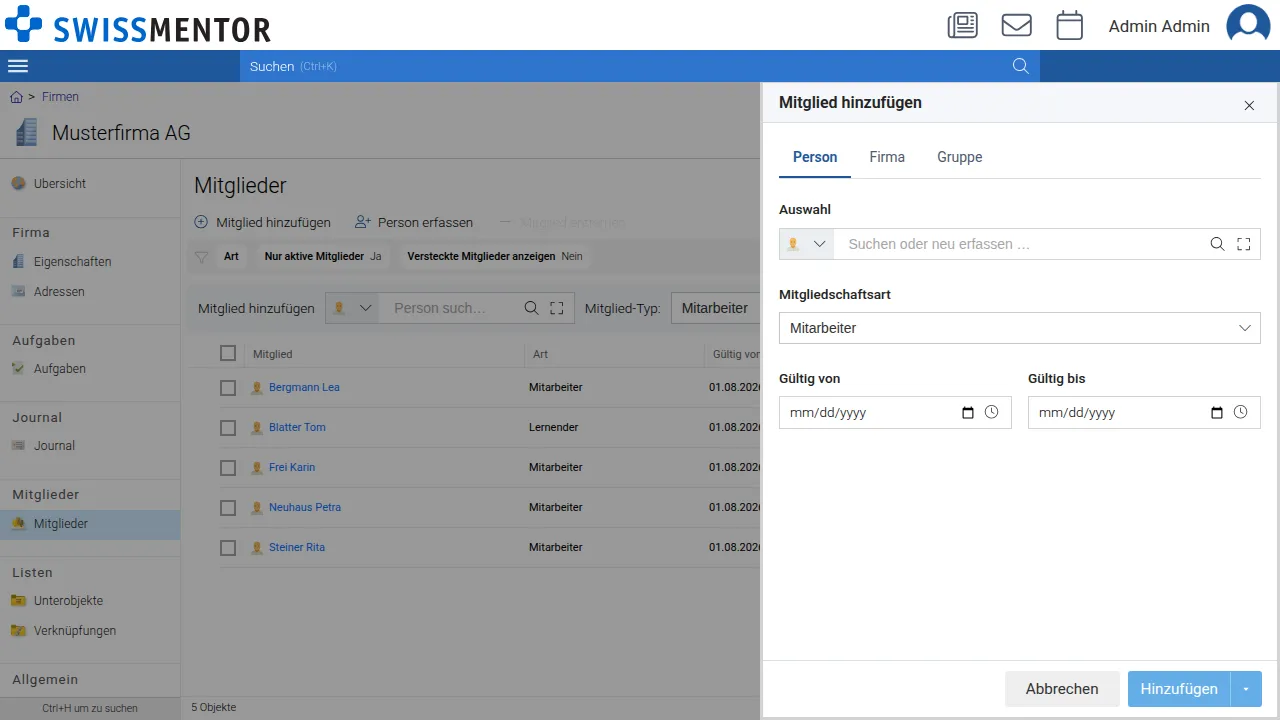Open Eigenschaften in the sidebar

click(90, 262)
